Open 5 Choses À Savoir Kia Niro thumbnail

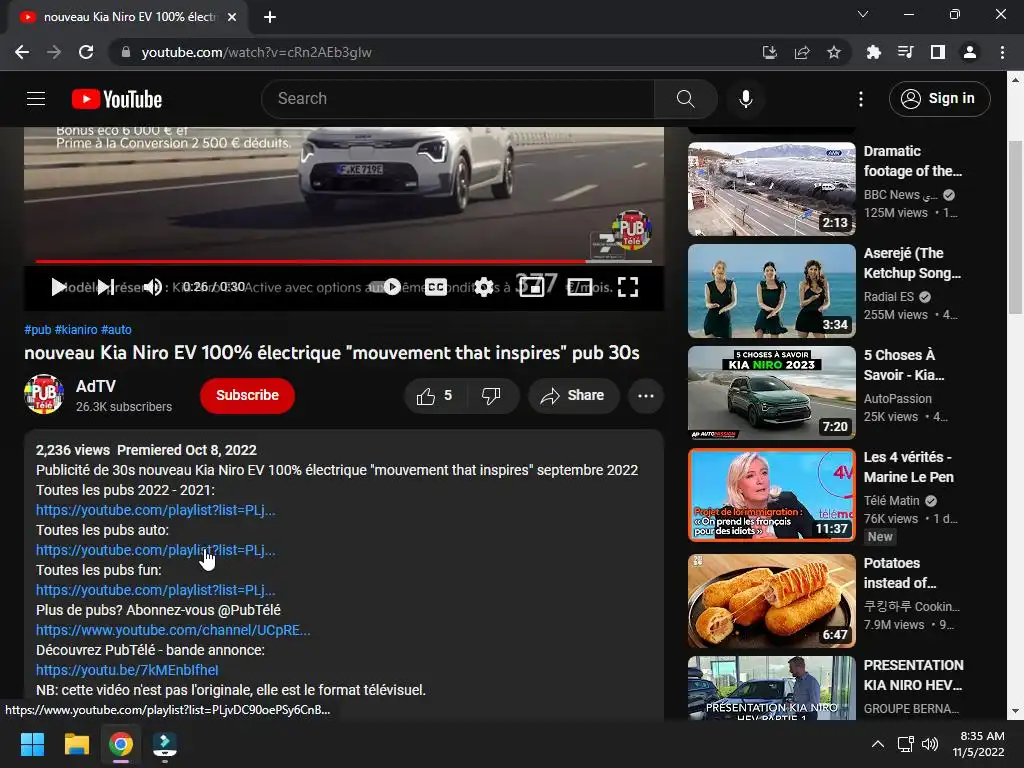click(771, 392)
